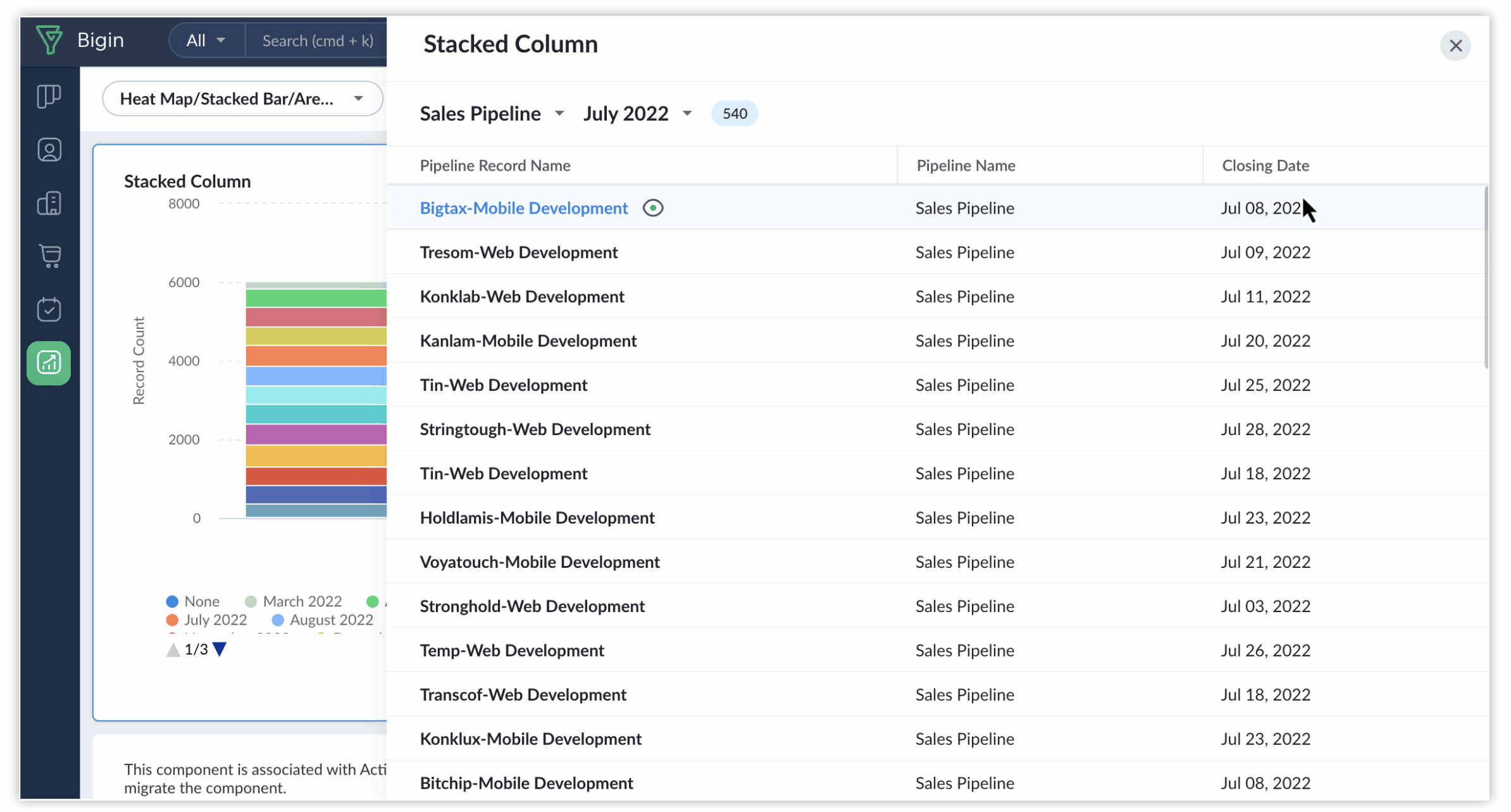Click the Pipeline Record Name column header
Screen dimensions: 1511x812
(495, 165)
